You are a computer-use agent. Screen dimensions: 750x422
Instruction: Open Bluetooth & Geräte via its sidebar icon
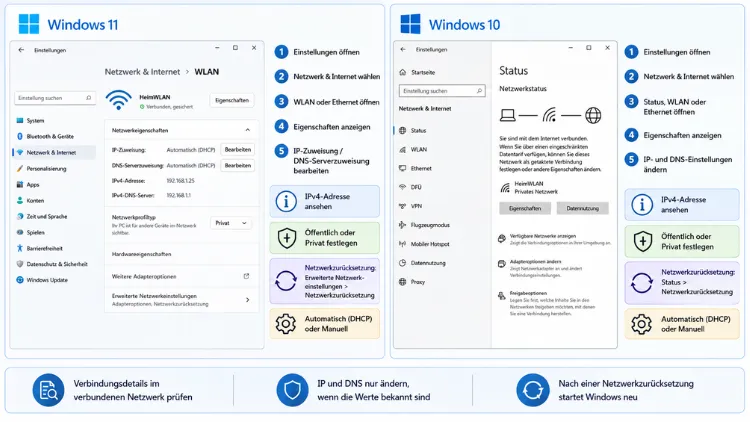coord(20,136)
